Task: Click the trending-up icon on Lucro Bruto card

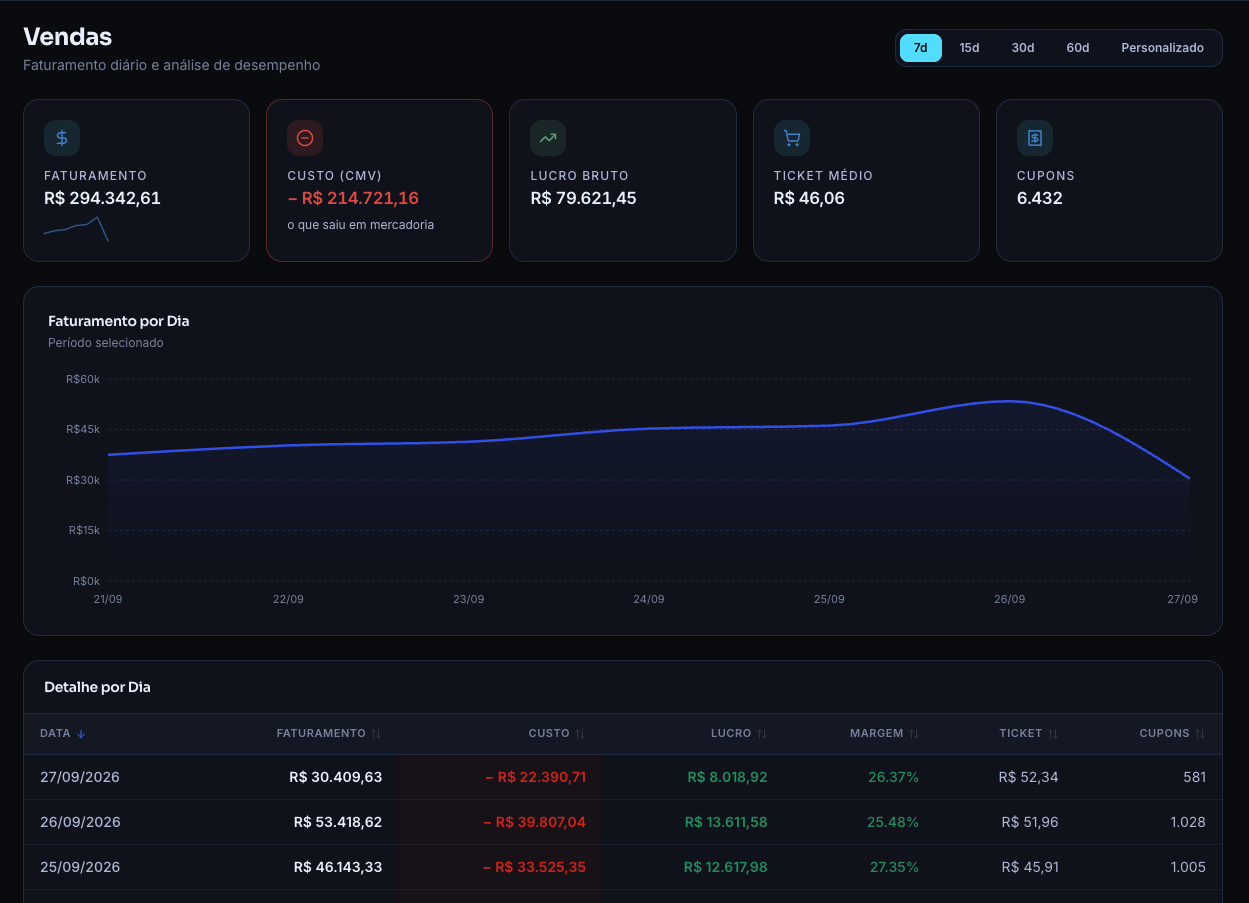Action: (x=548, y=138)
